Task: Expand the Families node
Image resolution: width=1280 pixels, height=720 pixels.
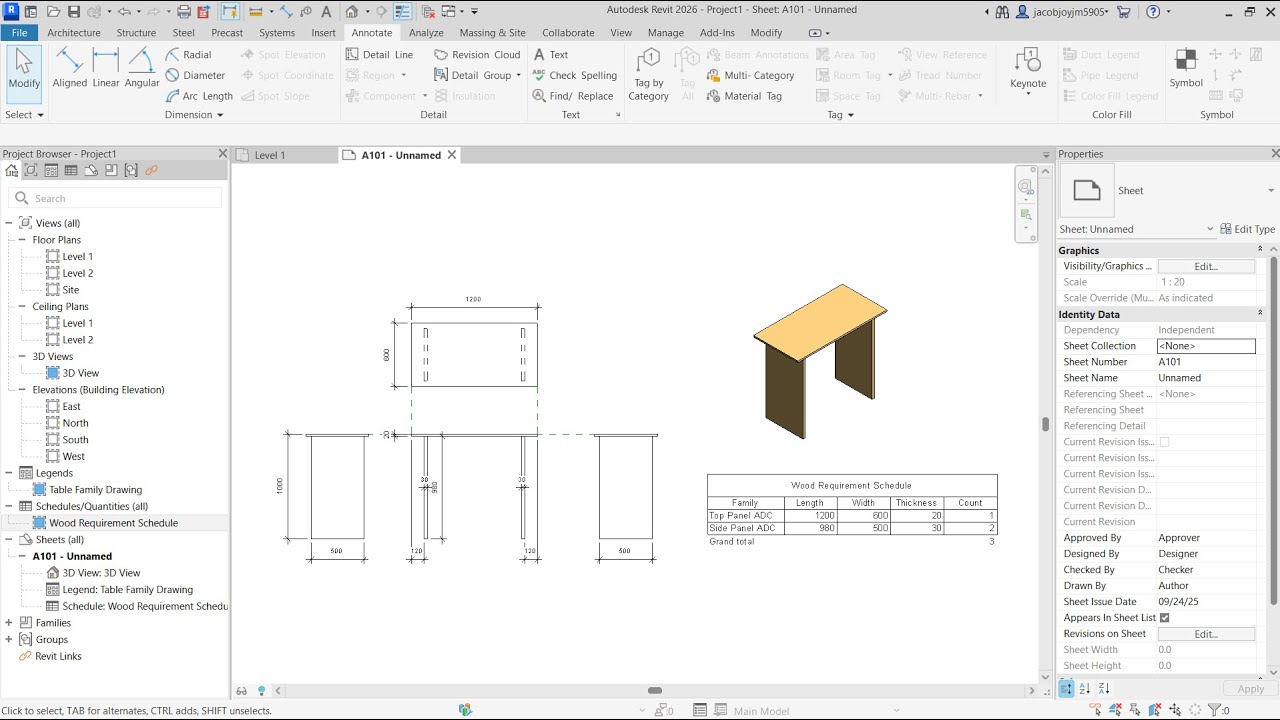Action: tap(9, 623)
